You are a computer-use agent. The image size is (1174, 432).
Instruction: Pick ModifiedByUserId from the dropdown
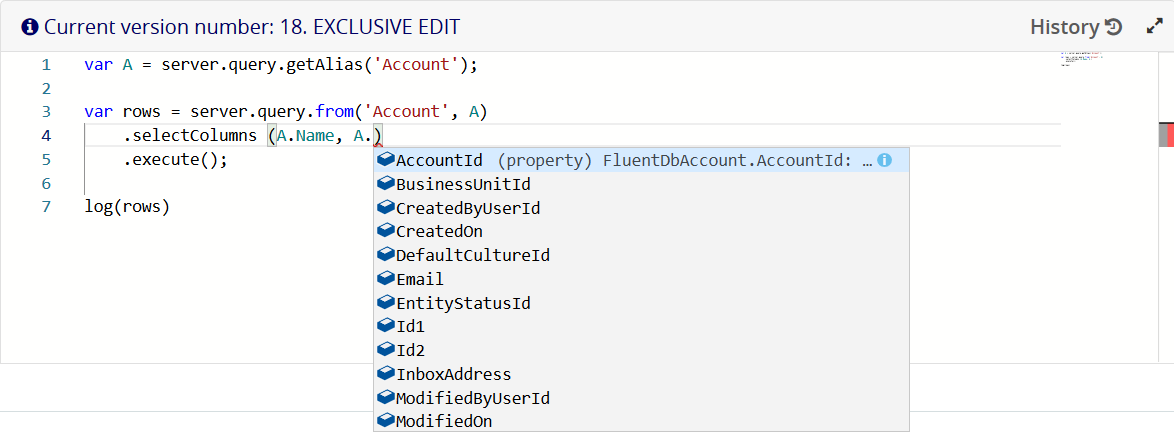click(473, 398)
